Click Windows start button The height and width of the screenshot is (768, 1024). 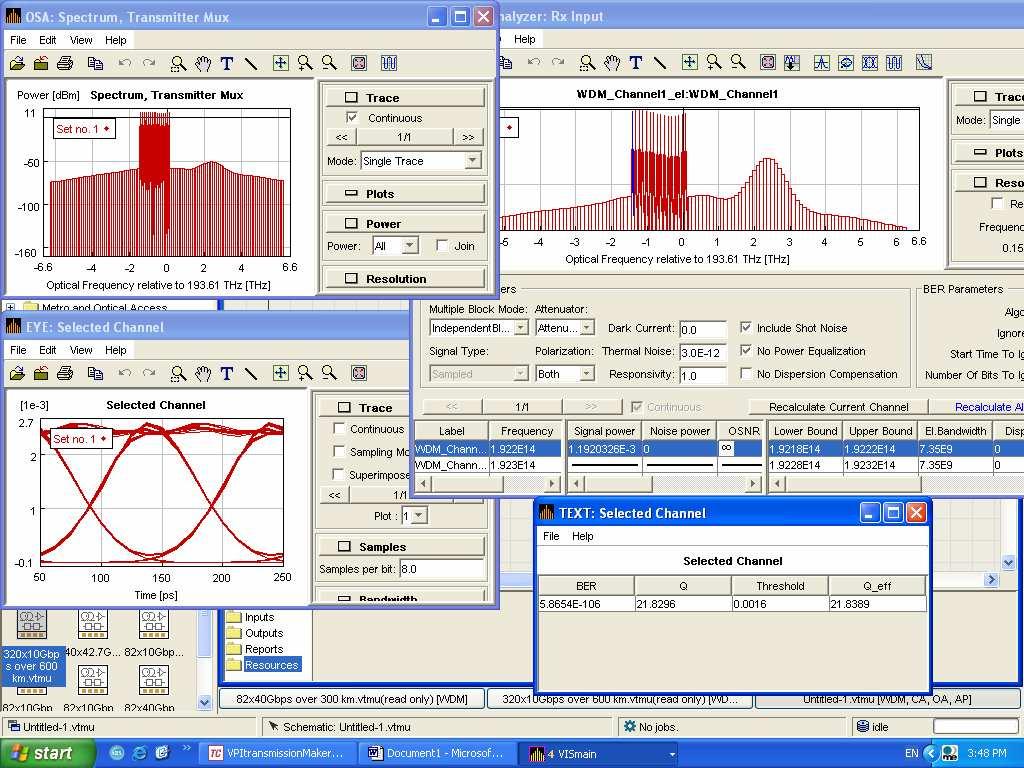click(x=47, y=754)
